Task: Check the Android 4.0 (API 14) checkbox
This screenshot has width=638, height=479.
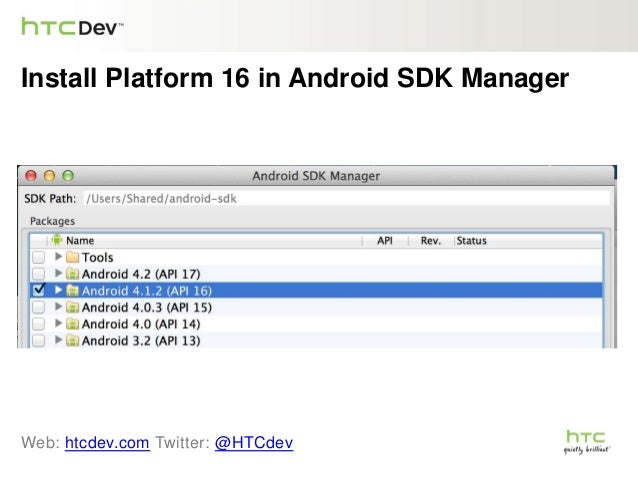Action: (x=39, y=324)
